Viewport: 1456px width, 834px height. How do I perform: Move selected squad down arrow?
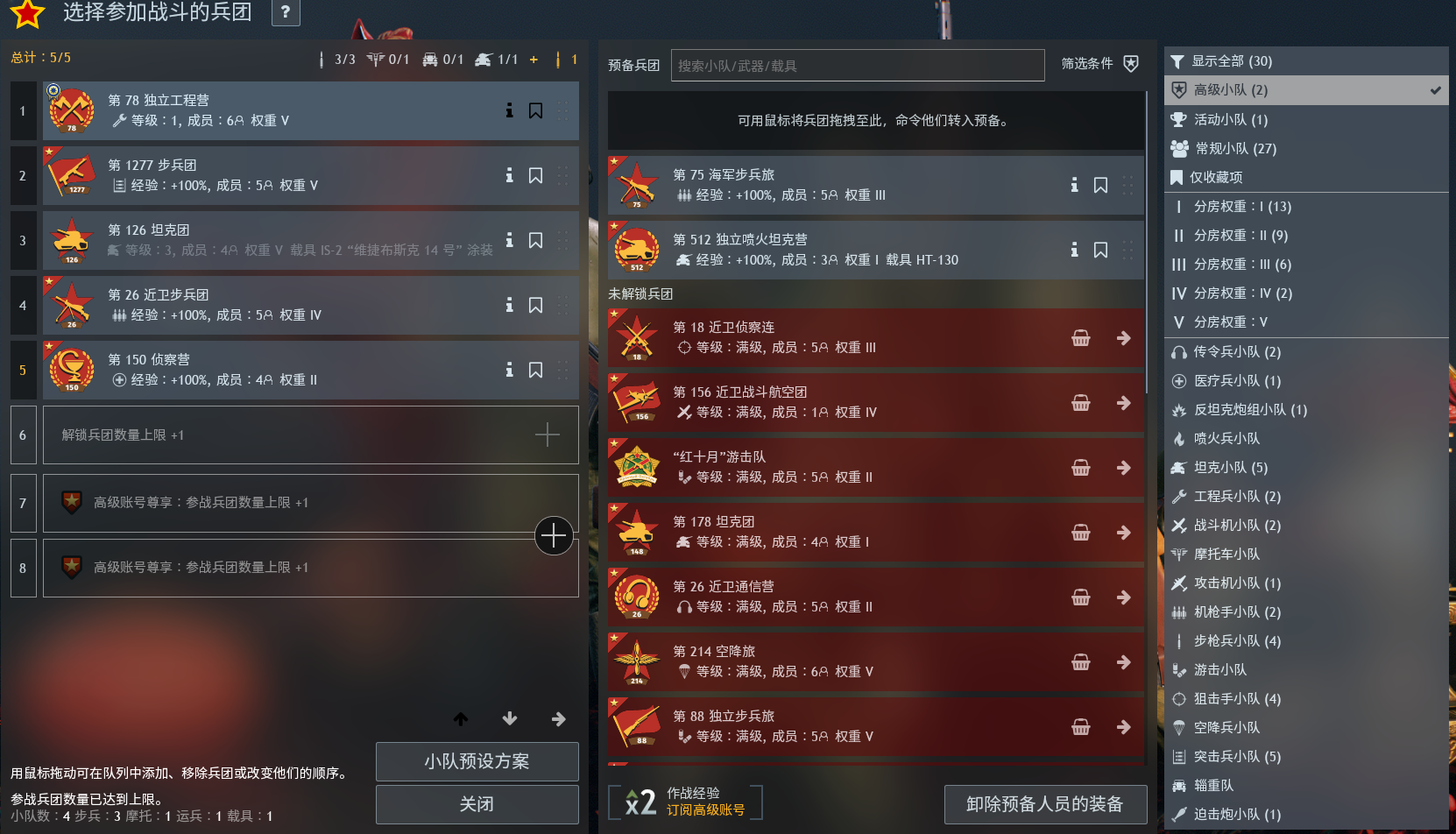pyautogui.click(x=510, y=719)
